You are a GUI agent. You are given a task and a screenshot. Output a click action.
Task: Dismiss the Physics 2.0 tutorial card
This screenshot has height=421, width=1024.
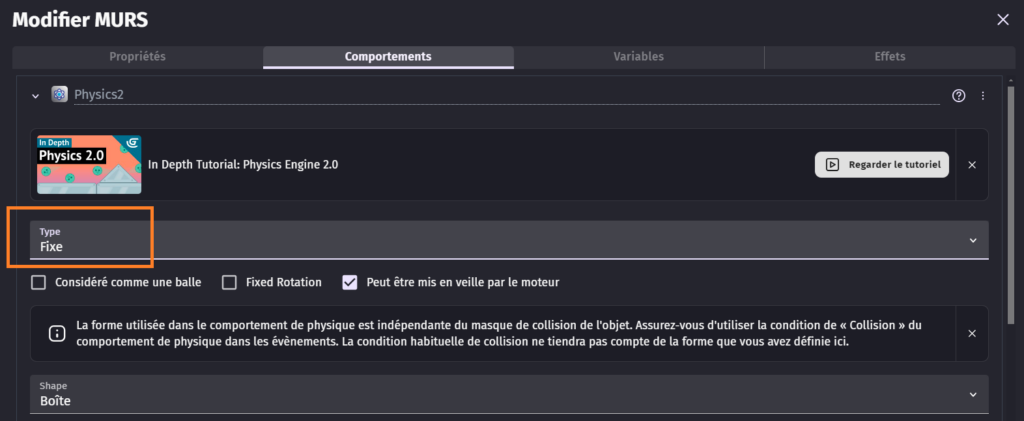[x=972, y=165]
